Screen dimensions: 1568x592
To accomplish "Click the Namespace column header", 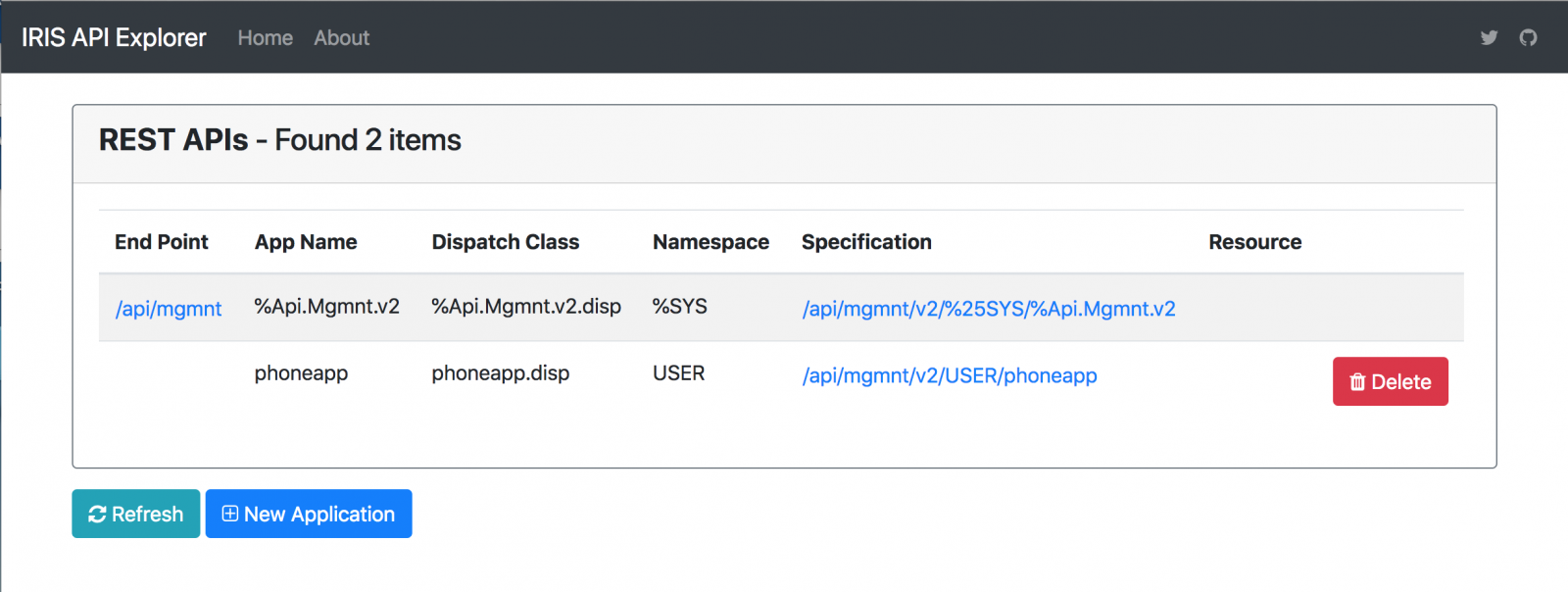I will (710, 242).
